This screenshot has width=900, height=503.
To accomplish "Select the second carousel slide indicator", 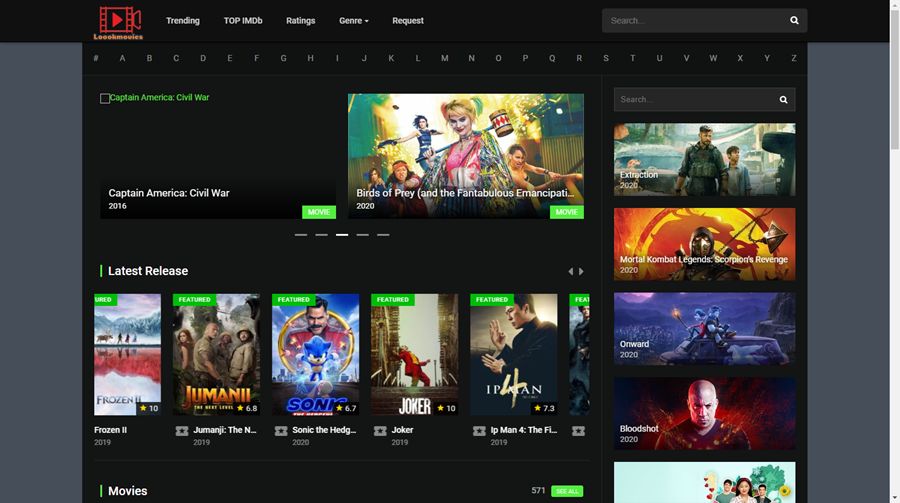I will (x=321, y=235).
